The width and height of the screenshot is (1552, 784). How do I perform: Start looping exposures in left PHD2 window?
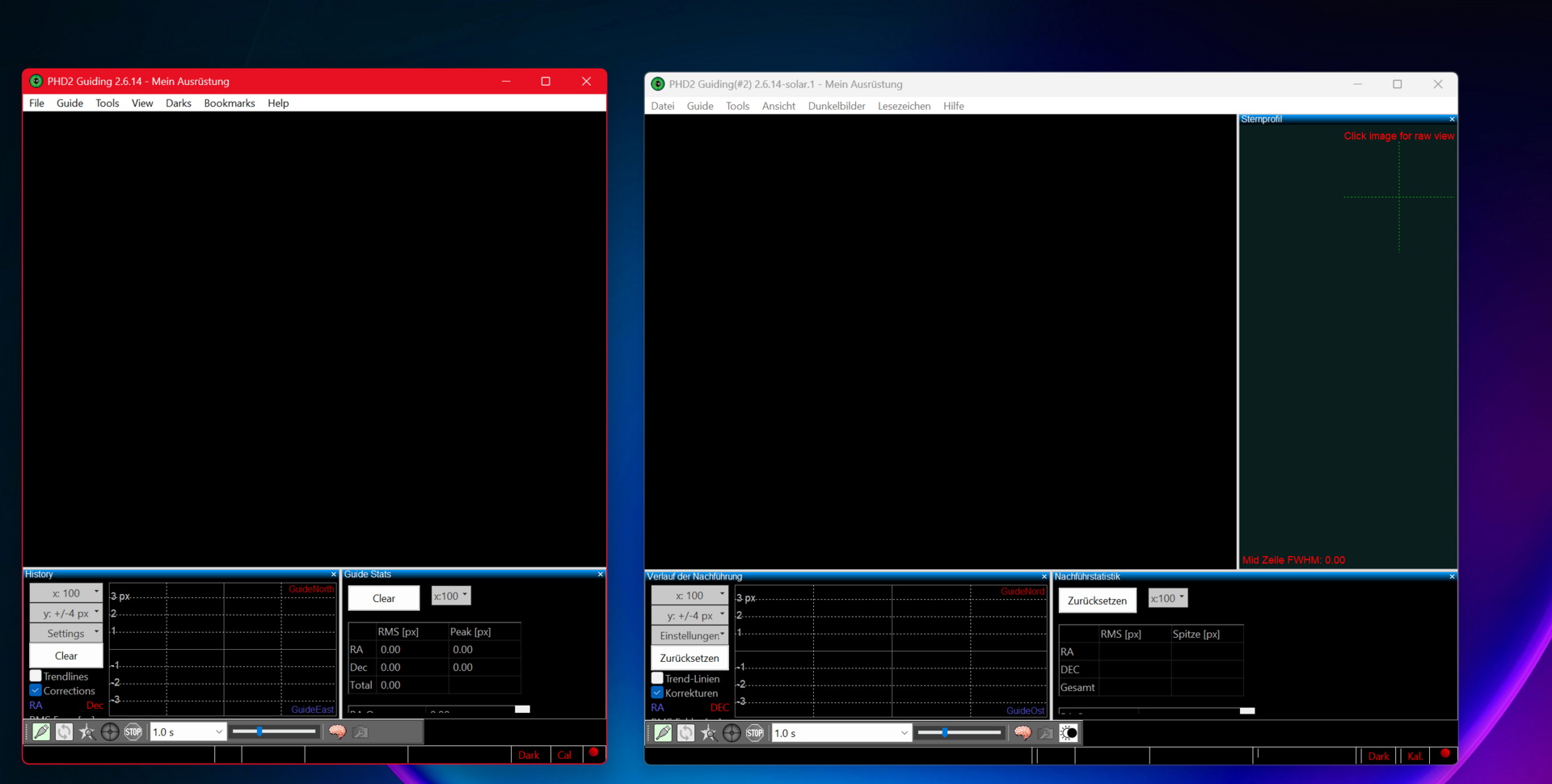[x=64, y=732]
